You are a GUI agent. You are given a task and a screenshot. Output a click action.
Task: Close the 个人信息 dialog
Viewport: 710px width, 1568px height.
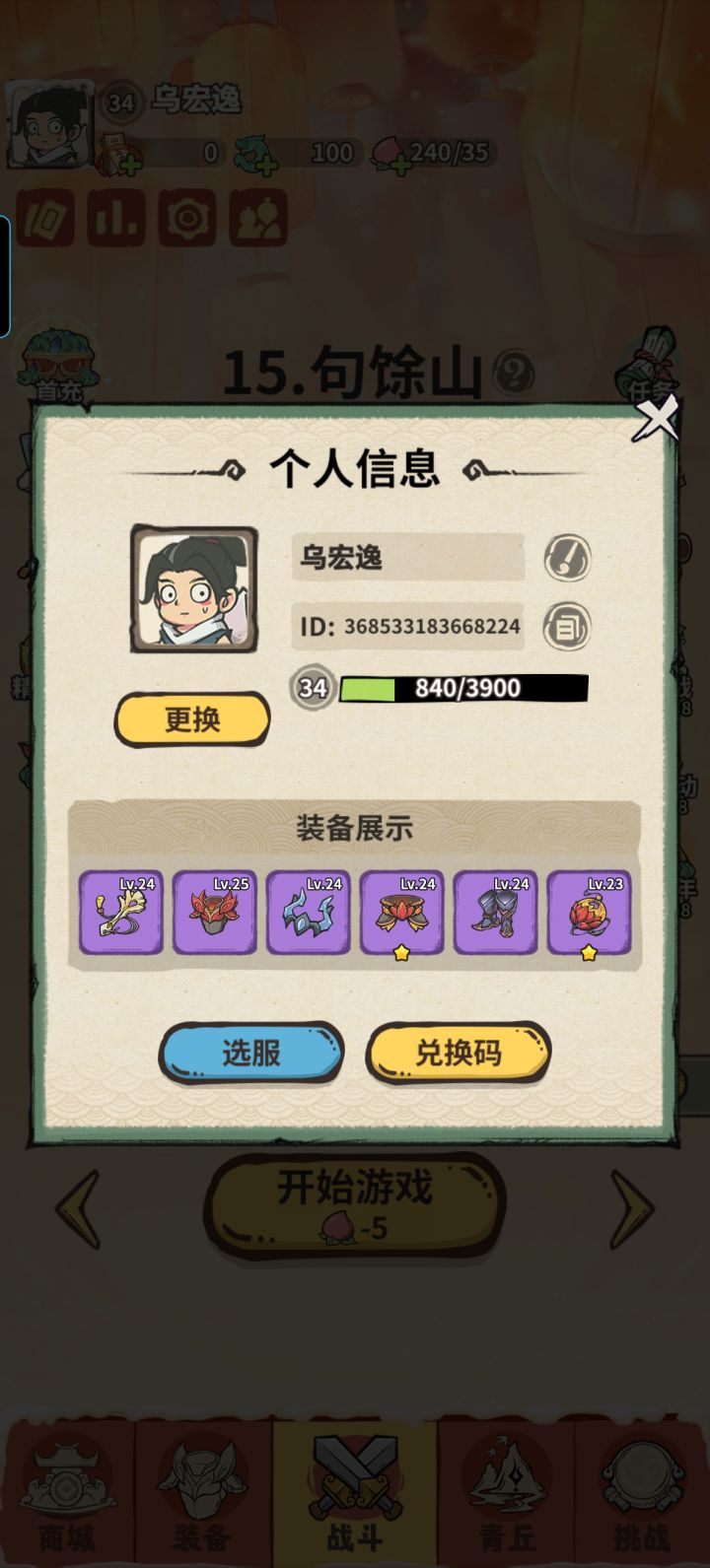(656, 417)
